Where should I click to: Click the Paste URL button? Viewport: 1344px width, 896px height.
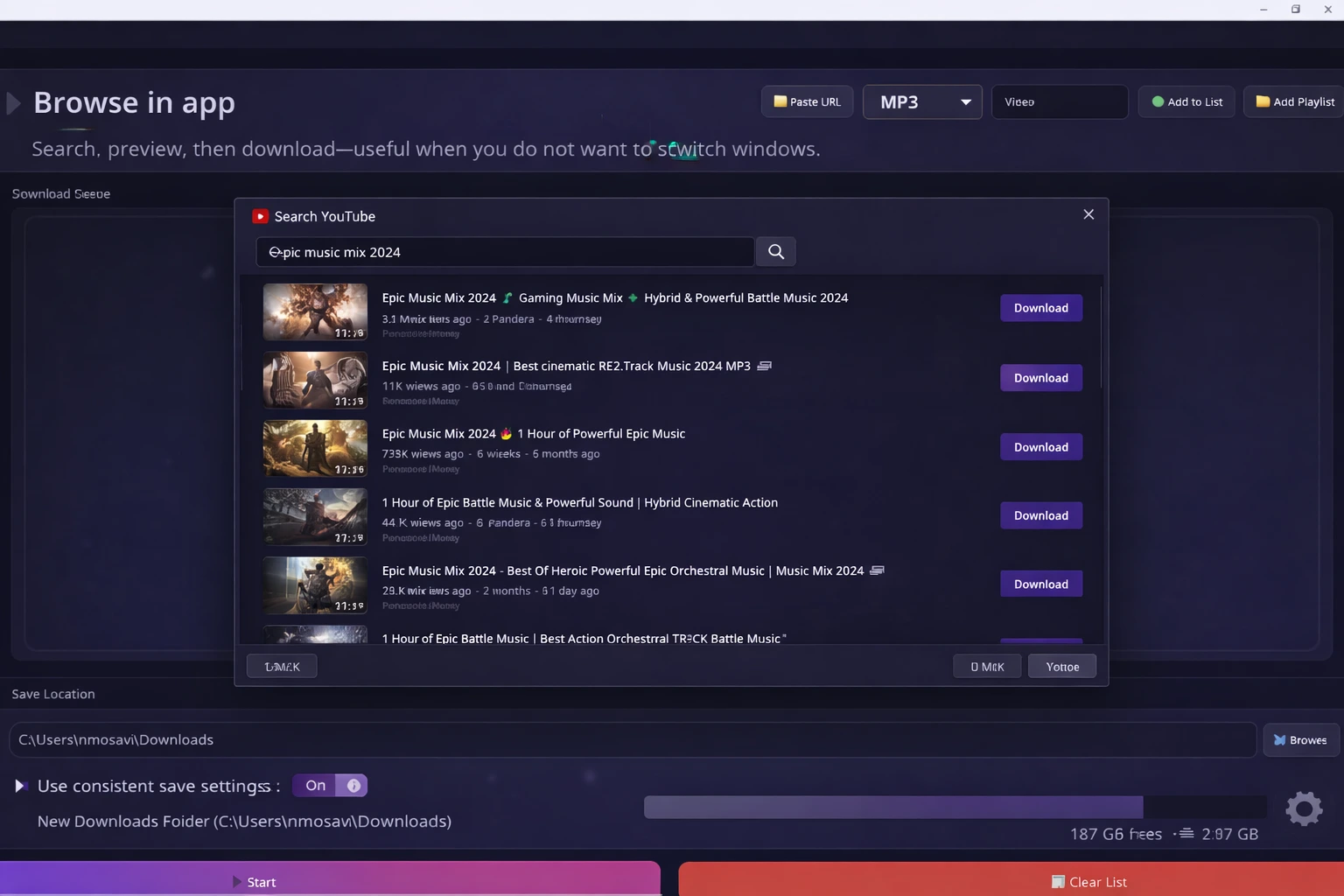pyautogui.click(x=807, y=101)
